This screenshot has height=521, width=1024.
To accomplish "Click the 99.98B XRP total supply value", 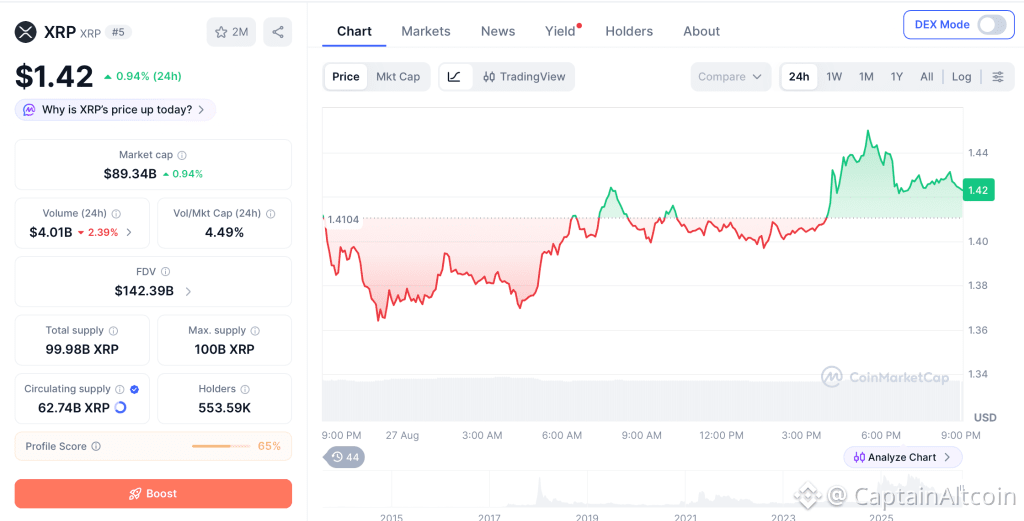I will 82,349.
